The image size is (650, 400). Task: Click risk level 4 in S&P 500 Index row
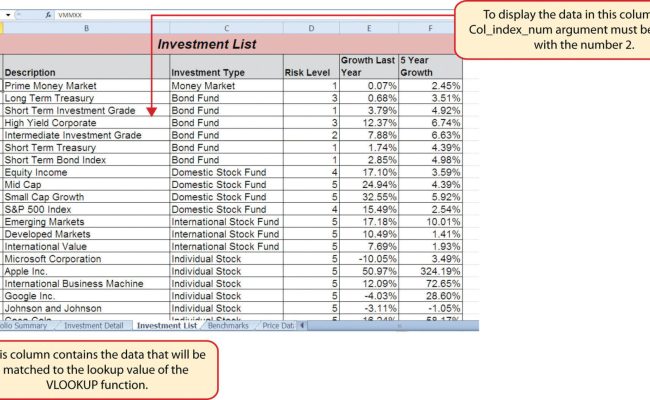(311, 209)
